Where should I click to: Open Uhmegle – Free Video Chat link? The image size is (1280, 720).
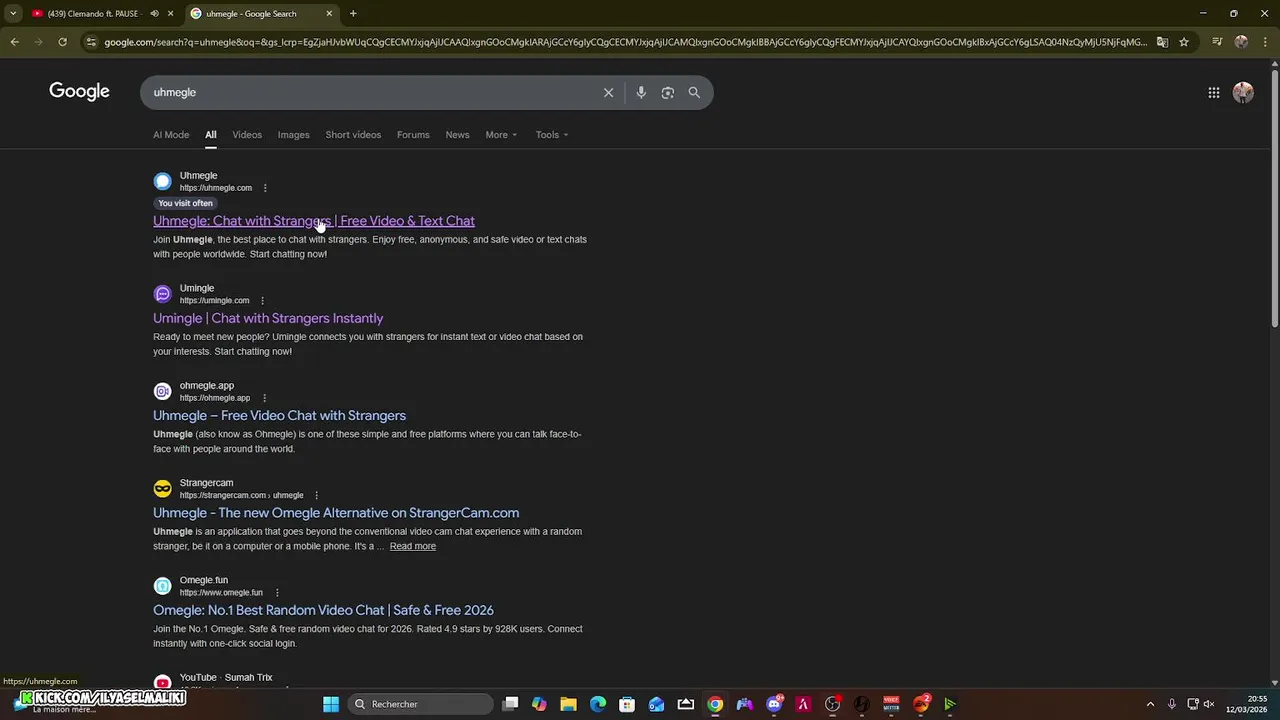coord(279,415)
